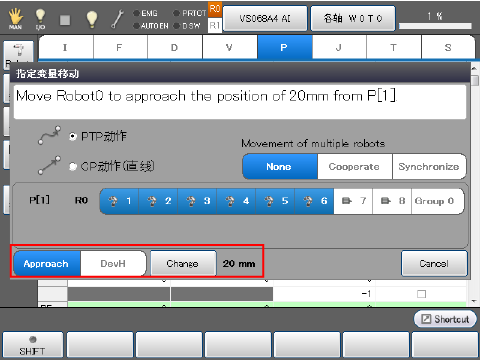
Task: Open the I/O light bulb icon
Action: (x=40, y=19)
